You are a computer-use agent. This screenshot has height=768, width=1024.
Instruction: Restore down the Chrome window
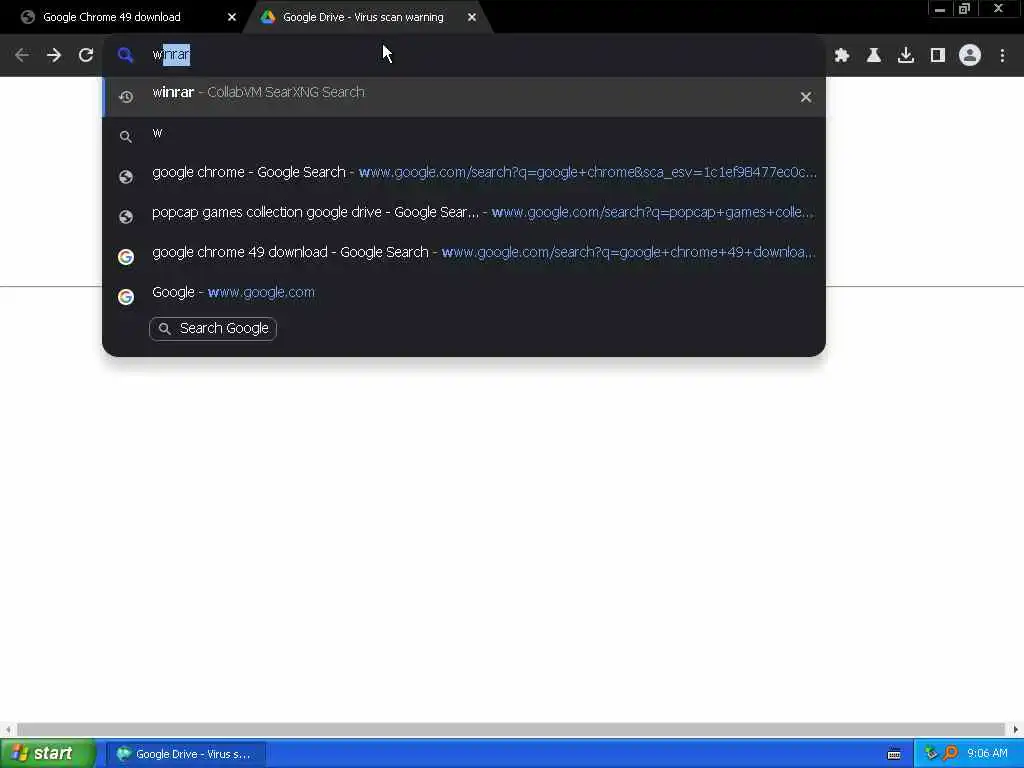pyautogui.click(x=965, y=9)
